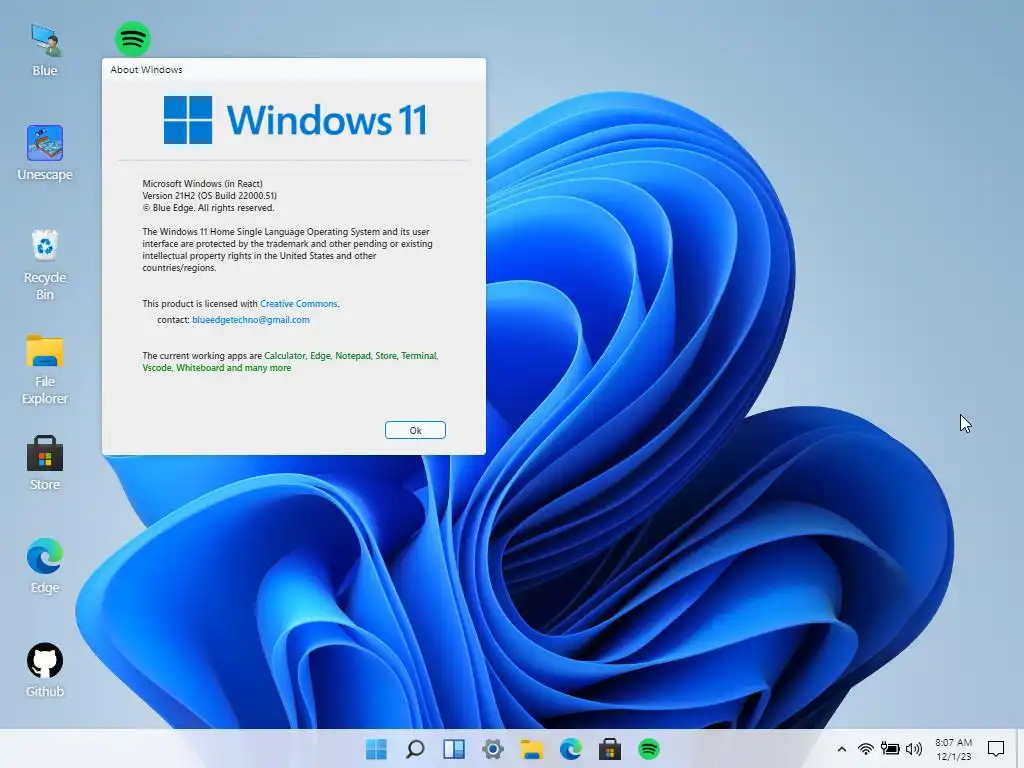The width and height of the screenshot is (1024, 768).
Task: Follow the Creative Commons link
Action: (x=298, y=304)
